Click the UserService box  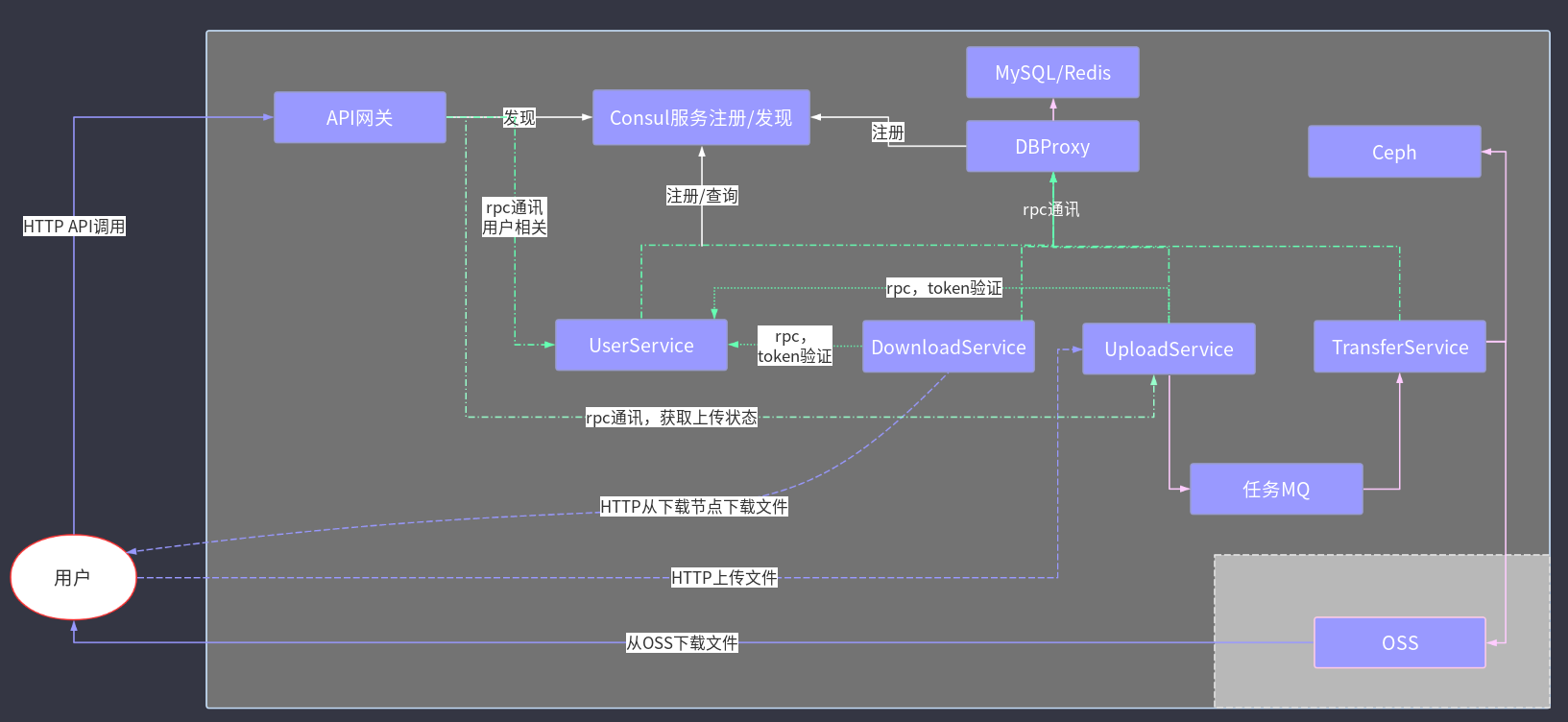click(x=641, y=346)
